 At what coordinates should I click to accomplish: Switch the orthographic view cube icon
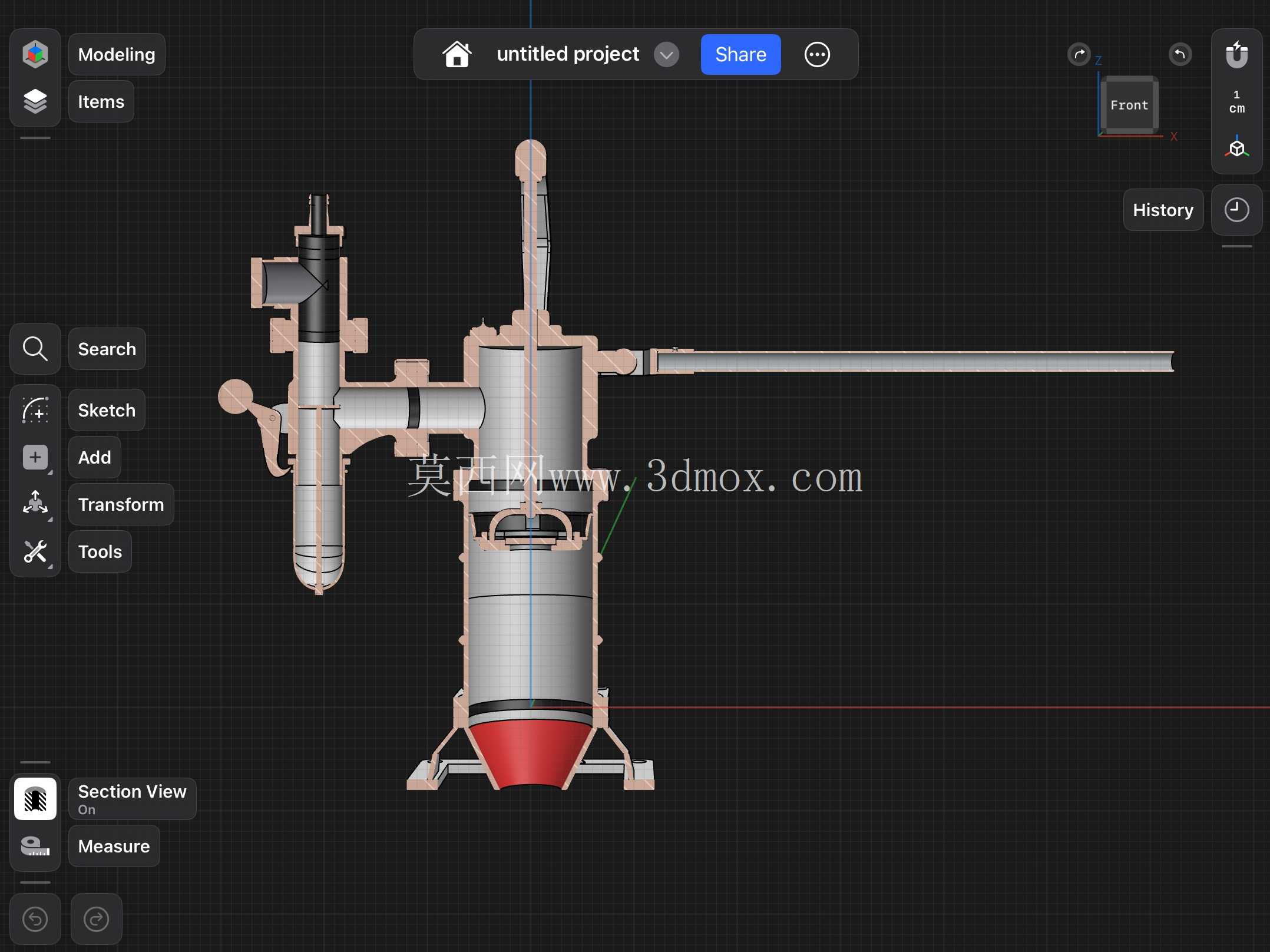(1236, 147)
